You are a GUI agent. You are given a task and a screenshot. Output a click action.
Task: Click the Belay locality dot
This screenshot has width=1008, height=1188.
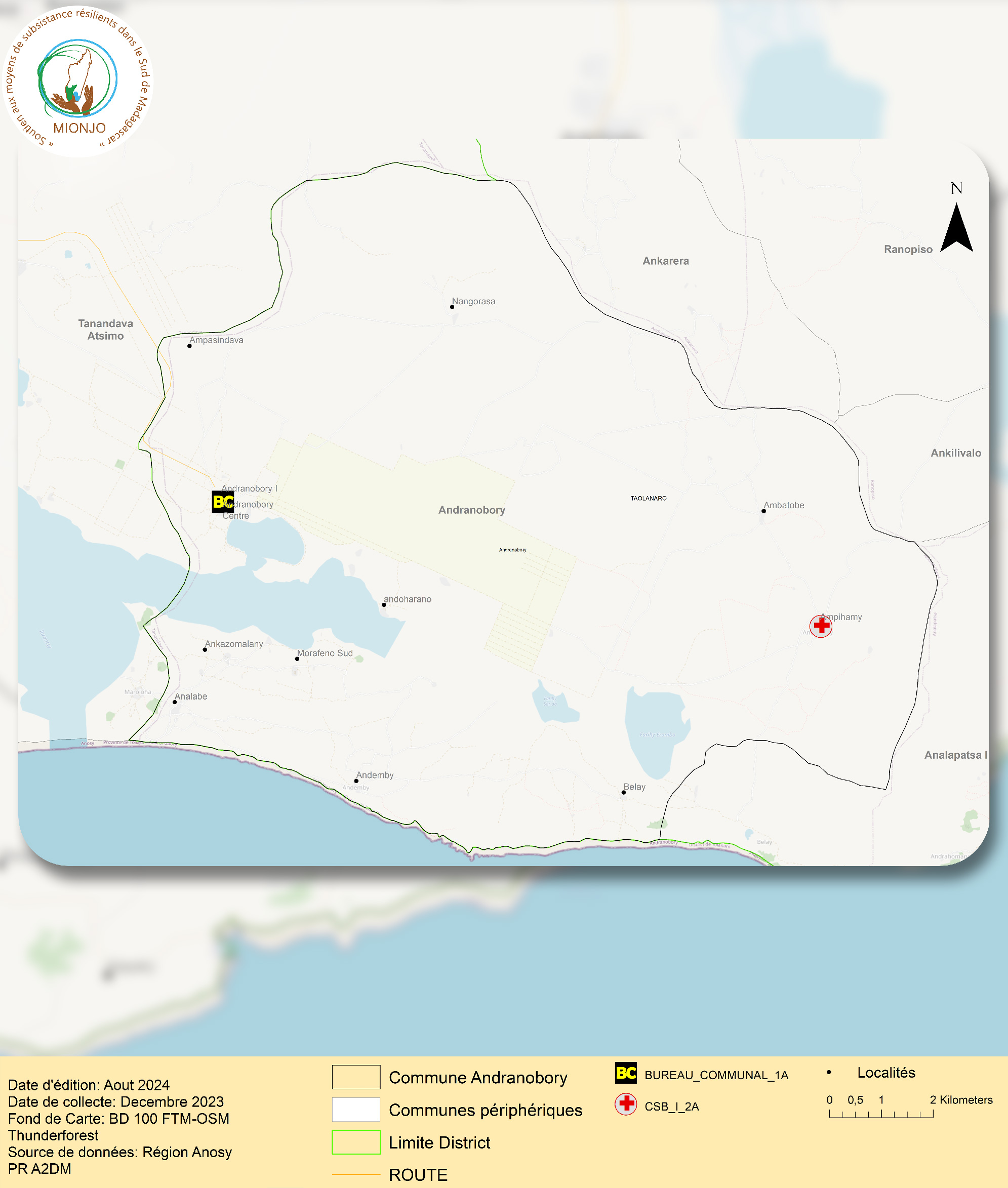click(x=623, y=792)
